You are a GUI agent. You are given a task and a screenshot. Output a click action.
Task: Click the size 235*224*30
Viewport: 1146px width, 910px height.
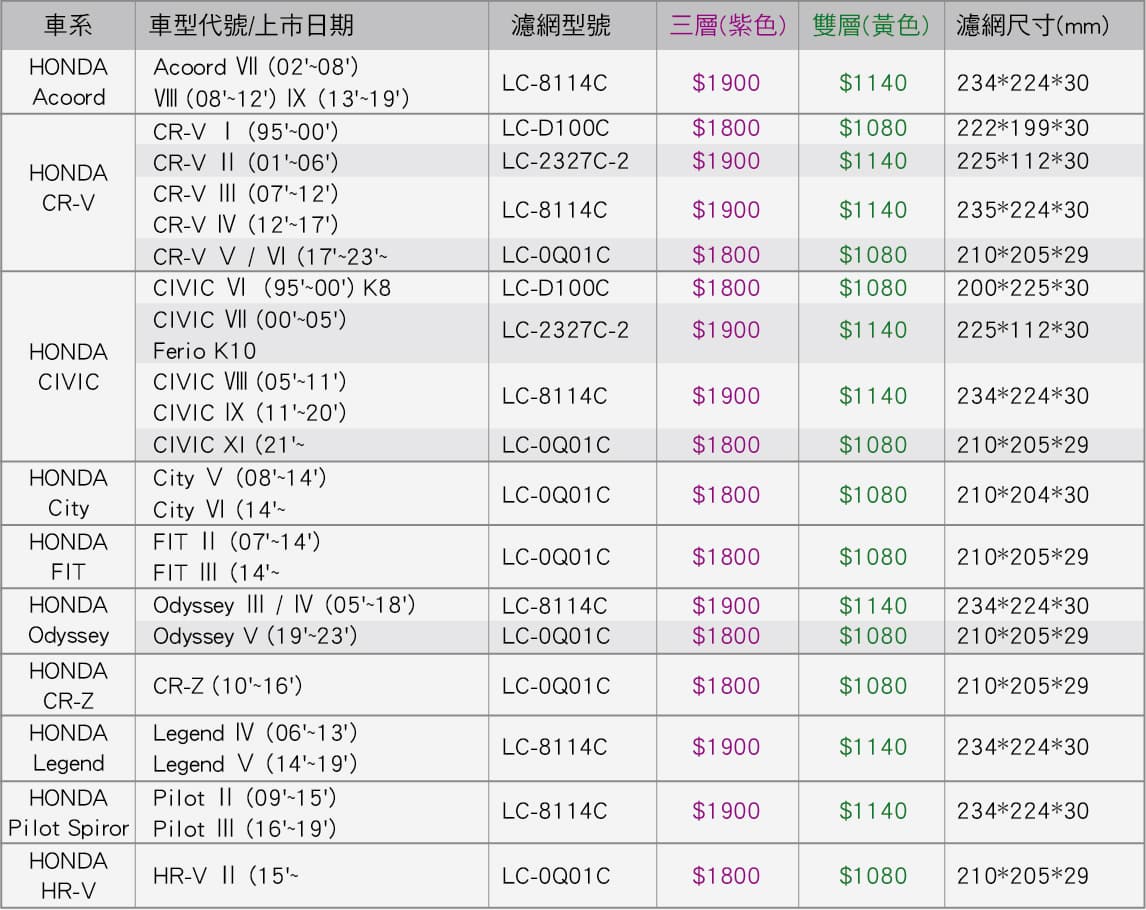click(x=1022, y=211)
